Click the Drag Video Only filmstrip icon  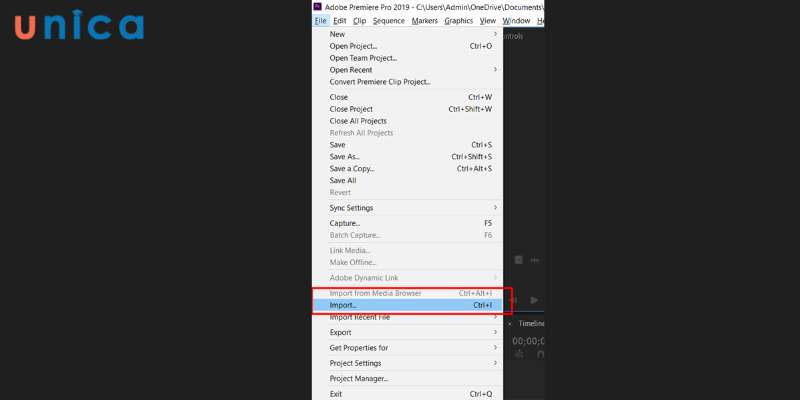click(518, 260)
